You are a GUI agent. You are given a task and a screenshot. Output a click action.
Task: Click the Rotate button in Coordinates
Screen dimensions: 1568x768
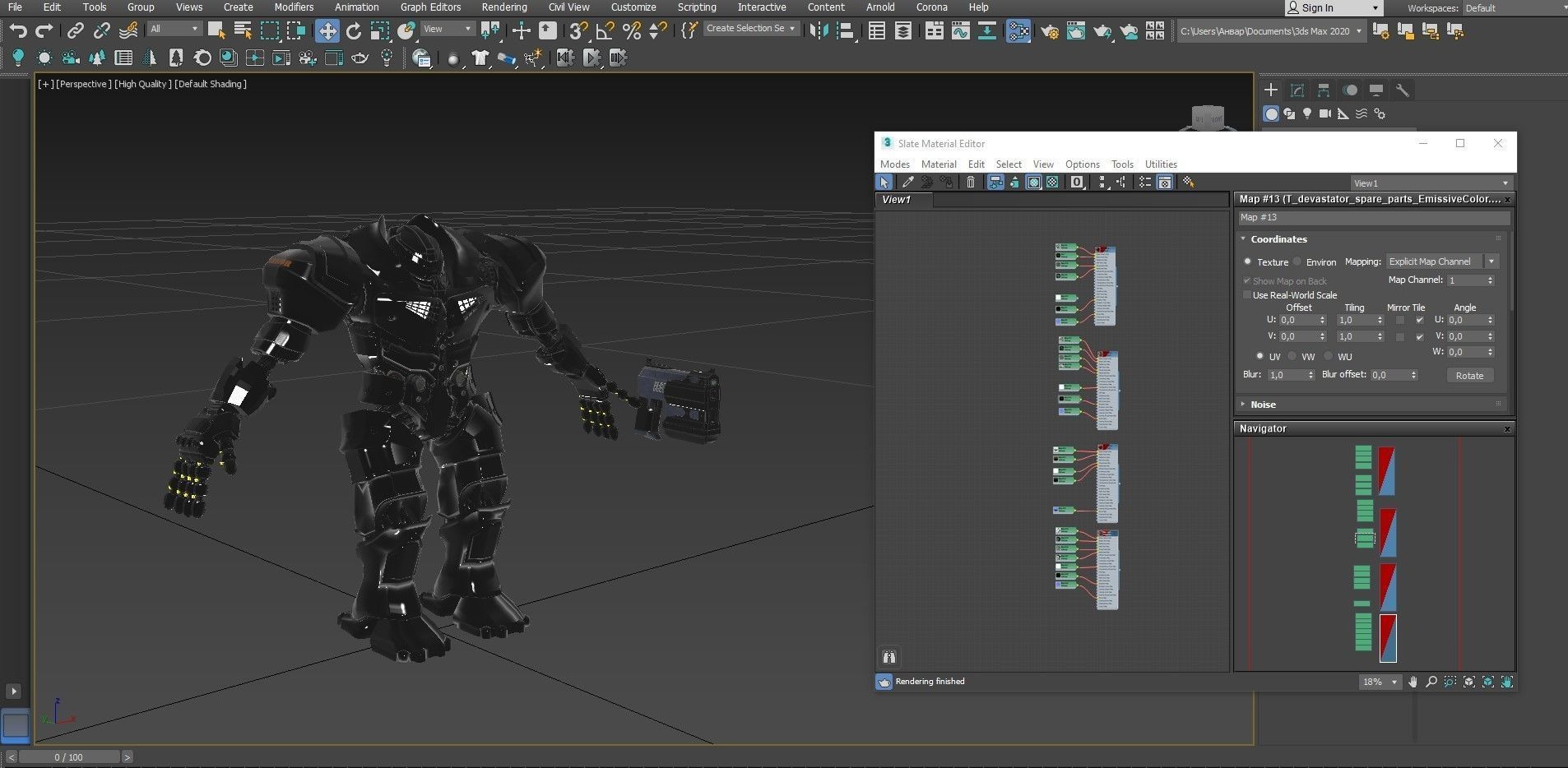[1468, 375]
